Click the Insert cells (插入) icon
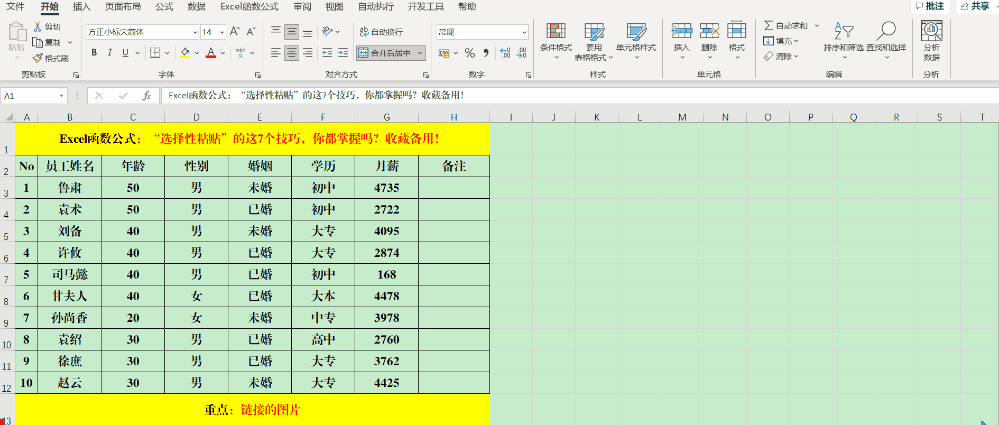The height and width of the screenshot is (425, 999). pyautogui.click(x=682, y=31)
